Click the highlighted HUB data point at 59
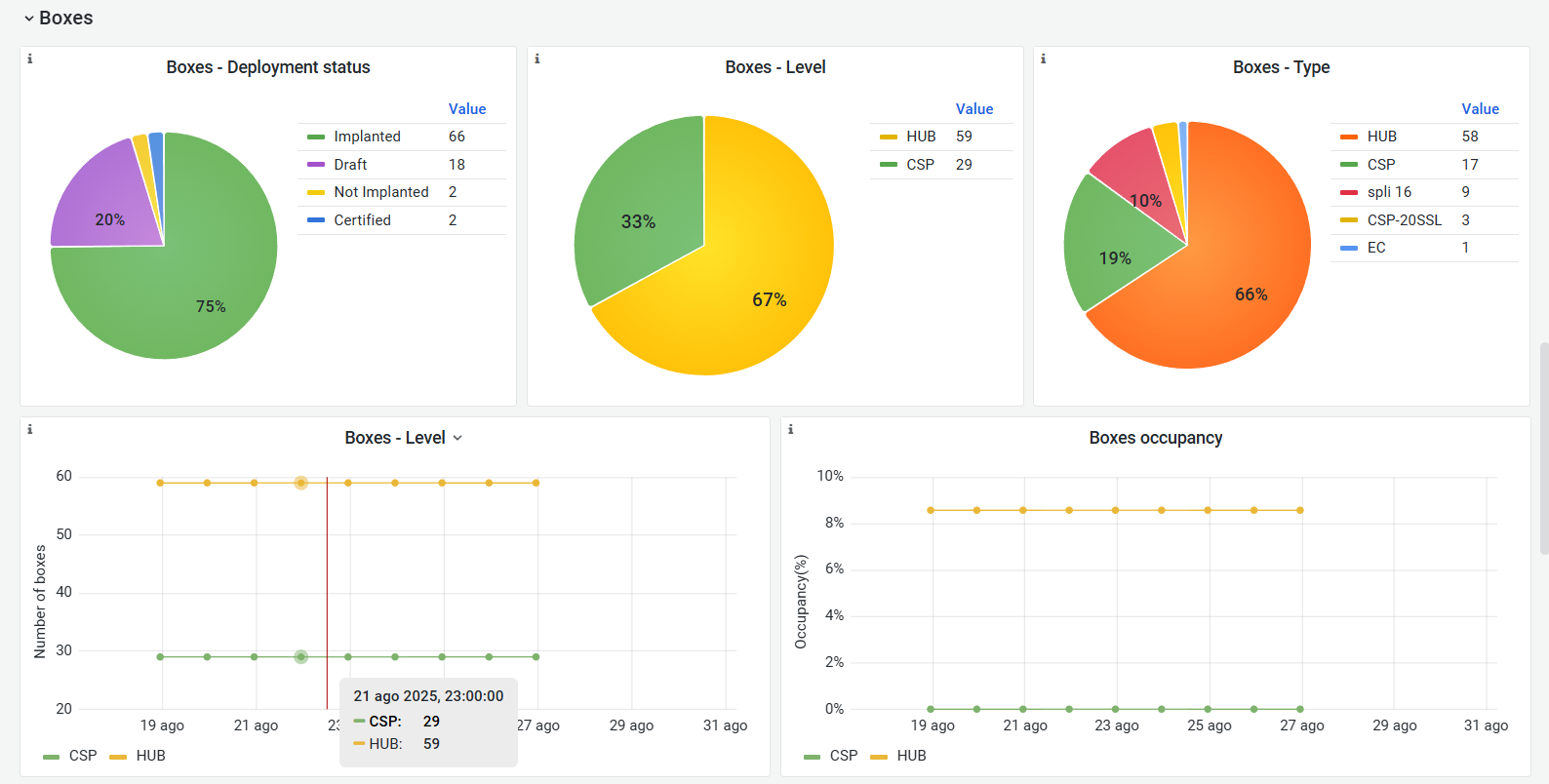 [x=301, y=483]
